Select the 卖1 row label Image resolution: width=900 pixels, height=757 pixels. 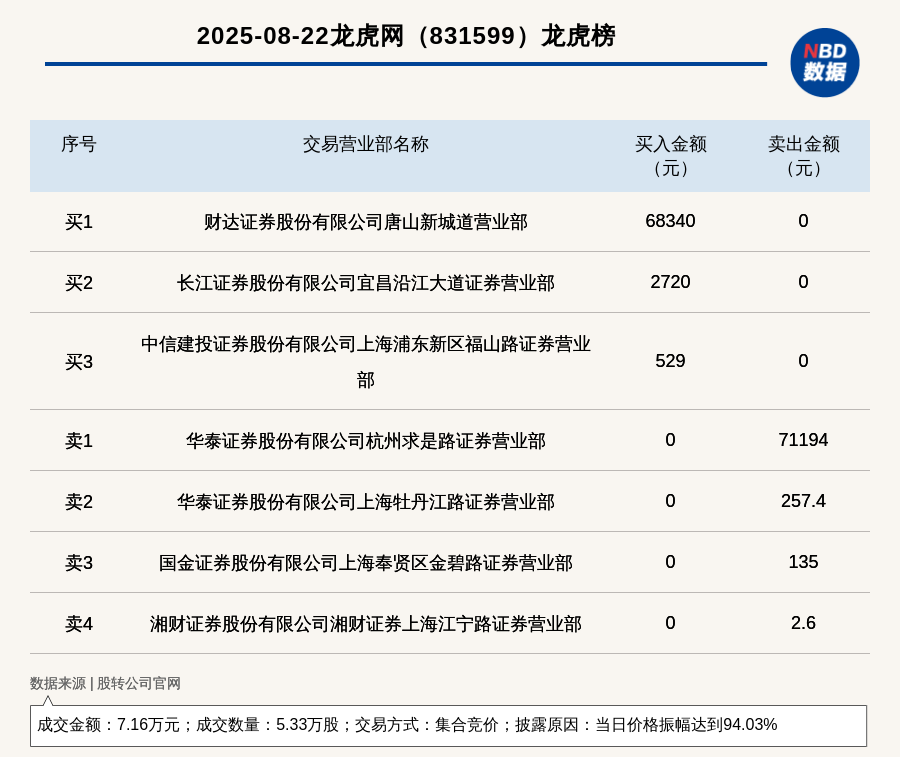pos(79,441)
